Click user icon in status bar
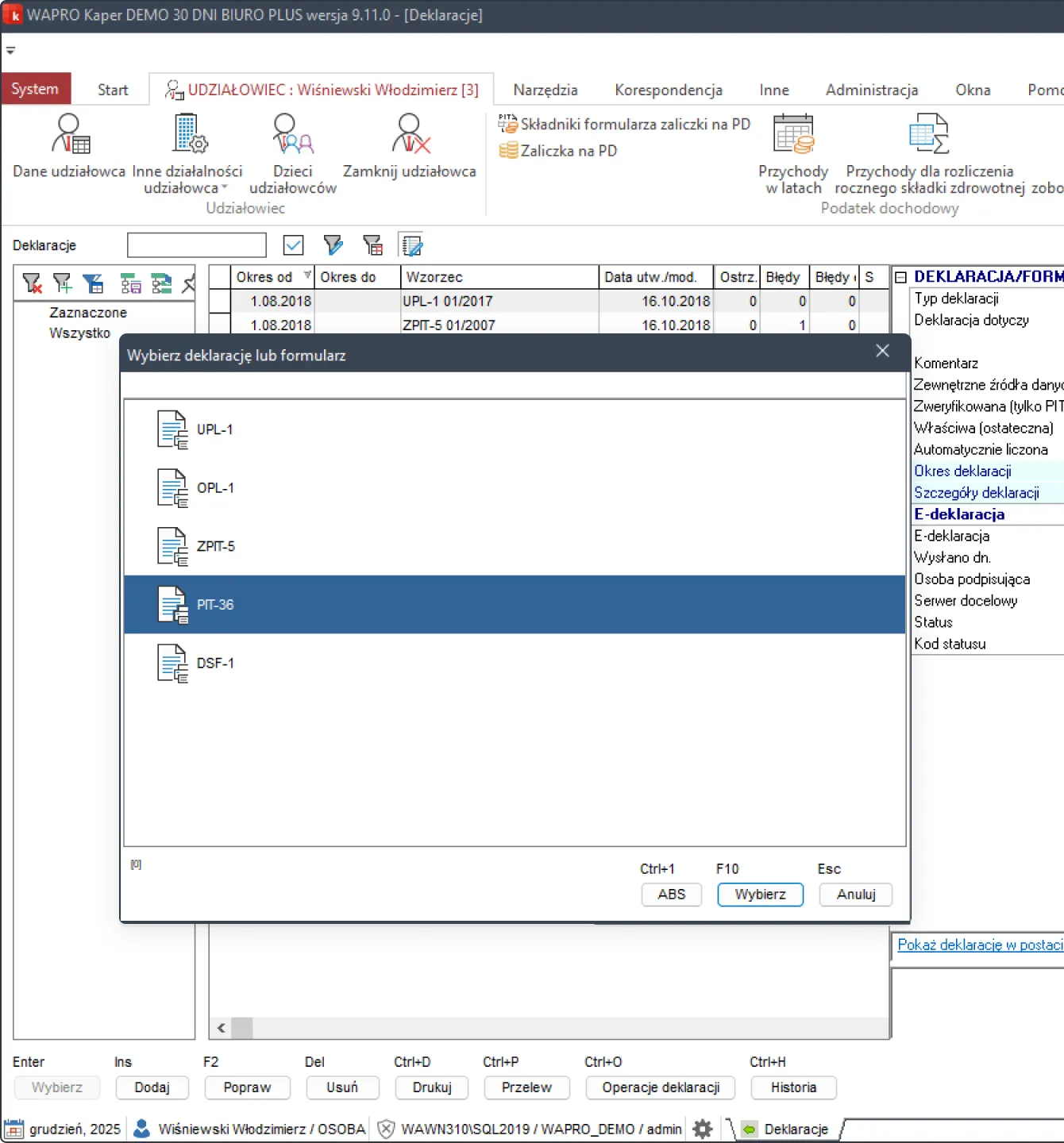The width and height of the screenshot is (1064, 1143). 142,1129
